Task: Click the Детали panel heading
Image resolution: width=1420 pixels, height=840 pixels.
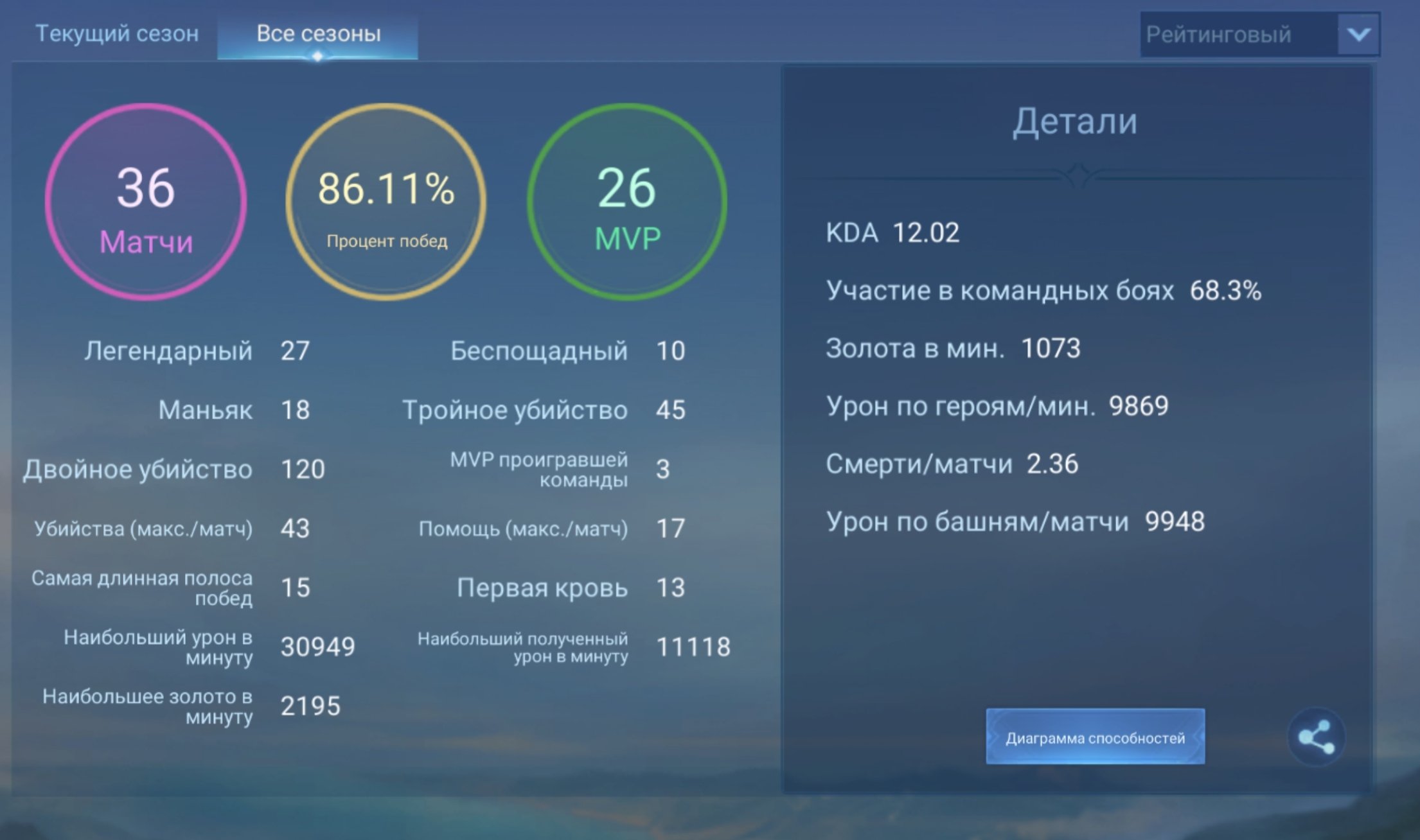Action: pos(1075,121)
